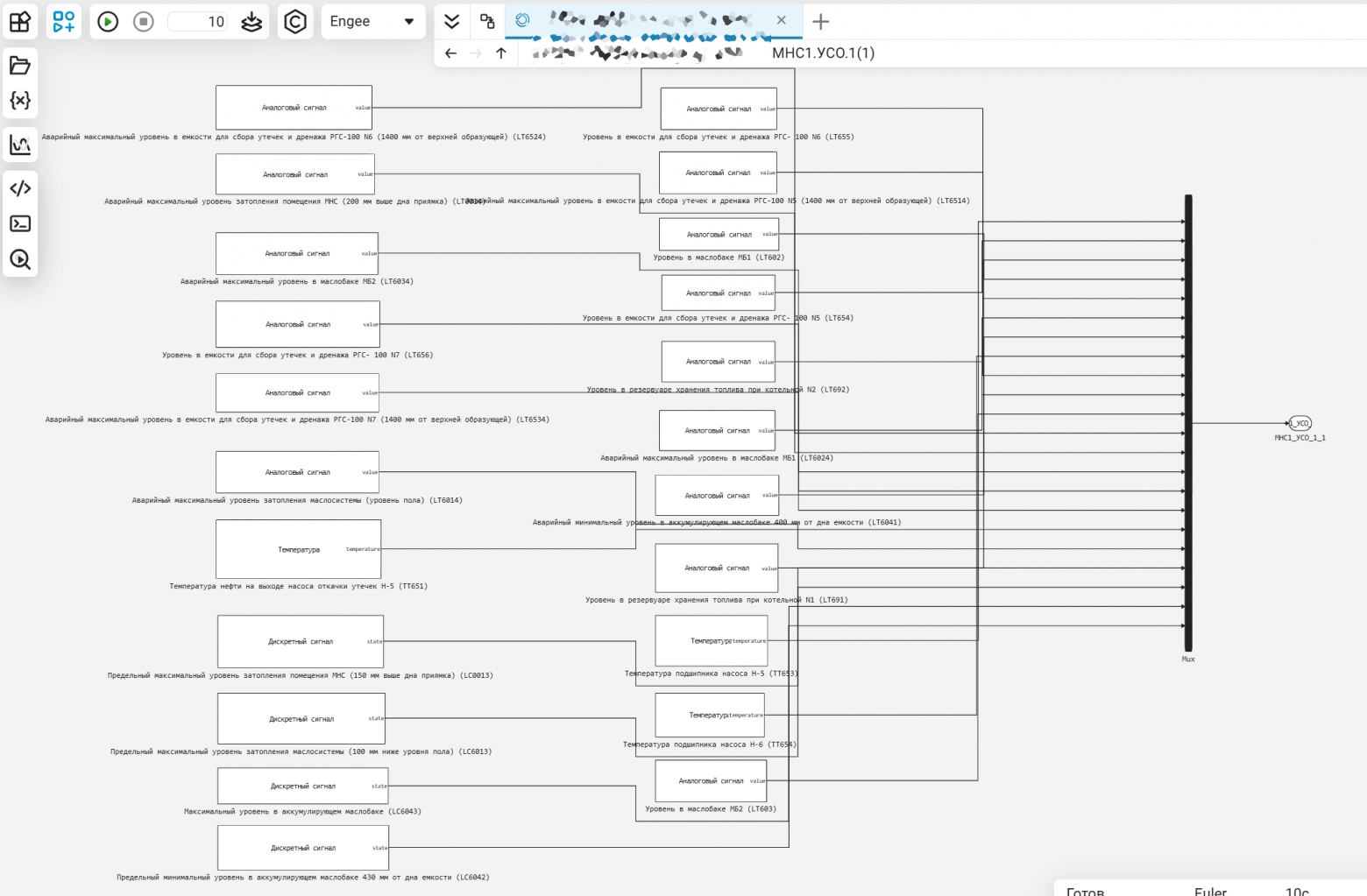Image resolution: width=1367 pixels, height=896 pixels.
Task: Select the open model tab
Action: click(653, 21)
